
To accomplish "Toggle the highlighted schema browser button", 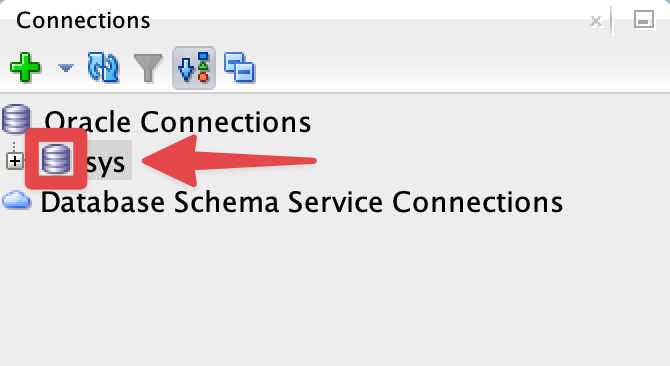I will pyautogui.click(x=194, y=68).
